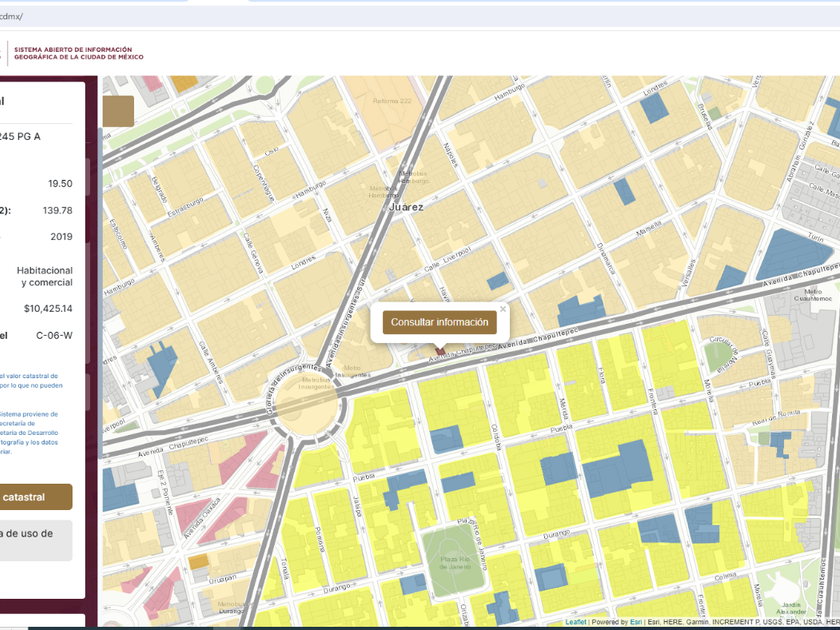Close the Consultar información popup
The width and height of the screenshot is (840, 630).
click(503, 309)
